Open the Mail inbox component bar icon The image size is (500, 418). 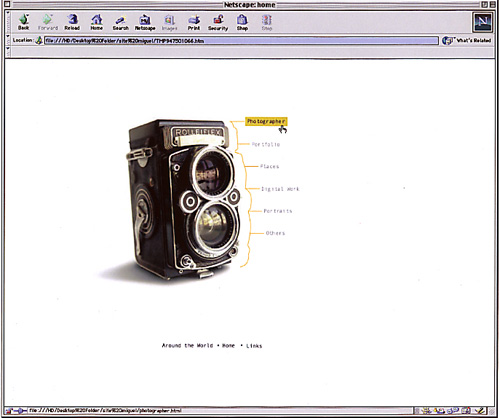pyautogui.click(x=439, y=411)
